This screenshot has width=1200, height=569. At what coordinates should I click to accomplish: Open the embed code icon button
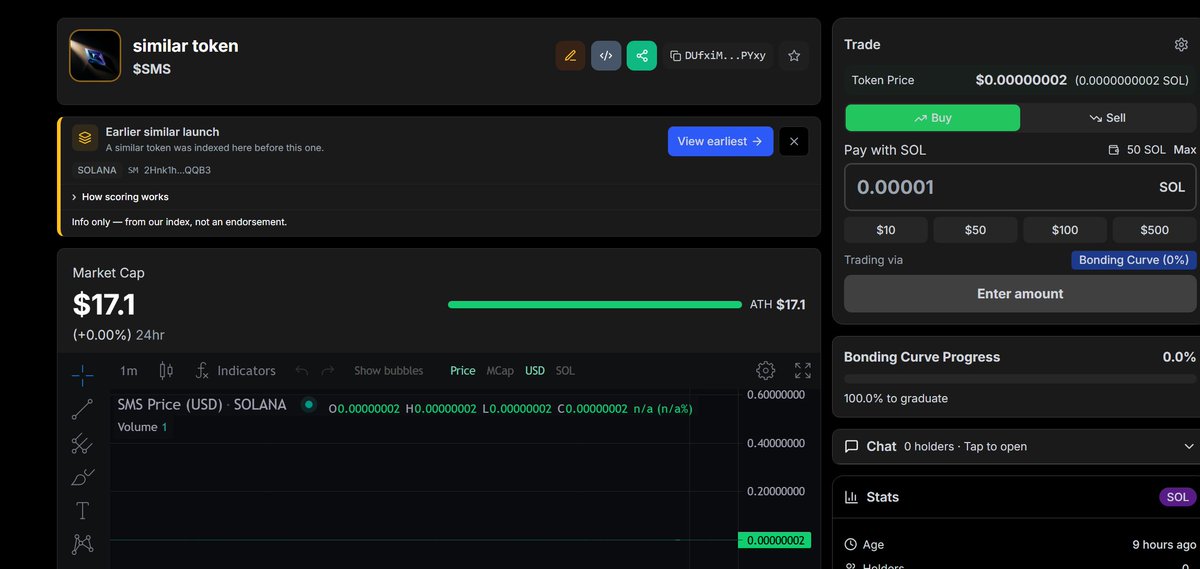[x=606, y=56]
